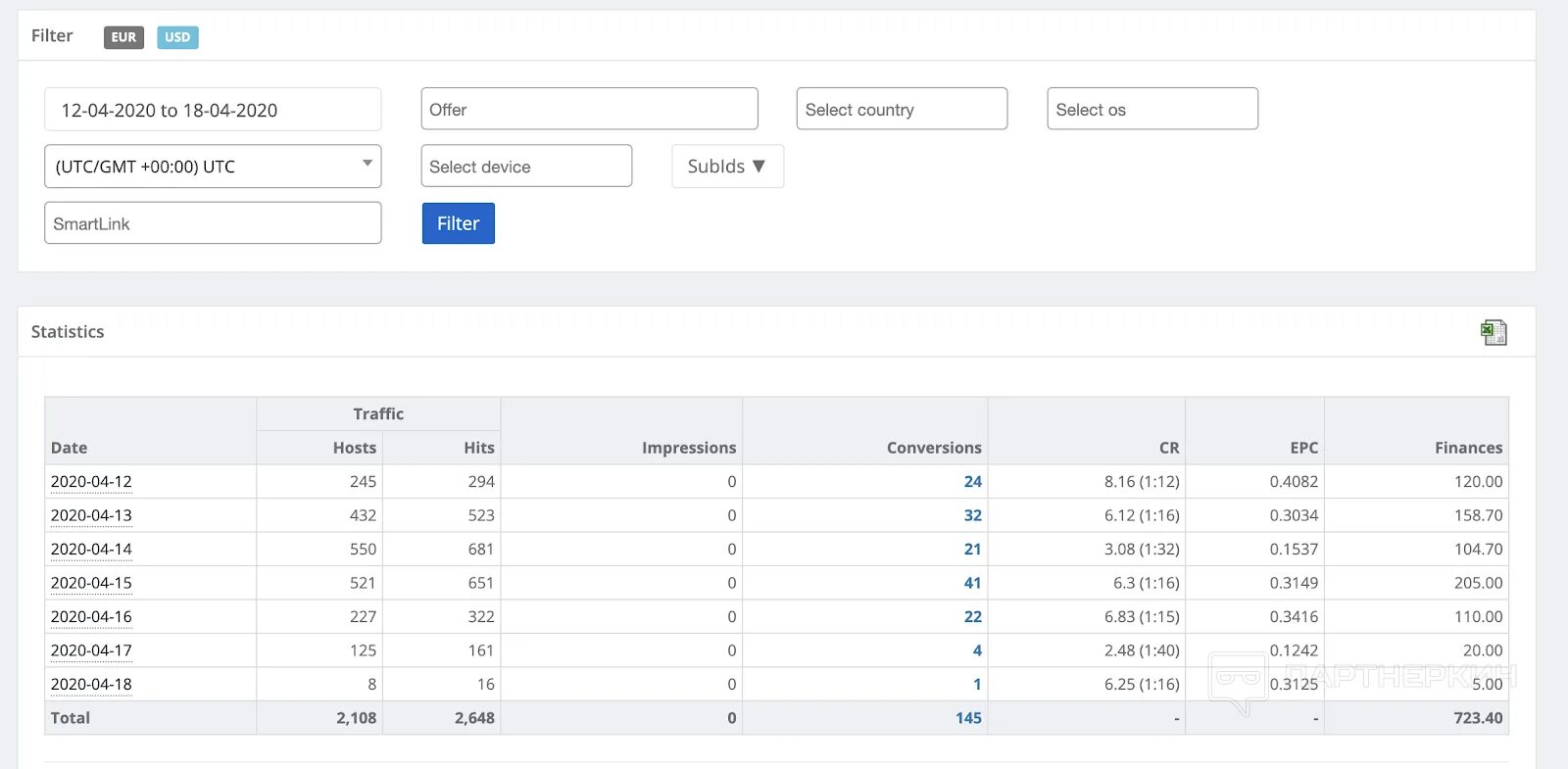Image resolution: width=1568 pixels, height=769 pixels.
Task: Open the 2020-04-18 date link
Action: (x=91, y=685)
